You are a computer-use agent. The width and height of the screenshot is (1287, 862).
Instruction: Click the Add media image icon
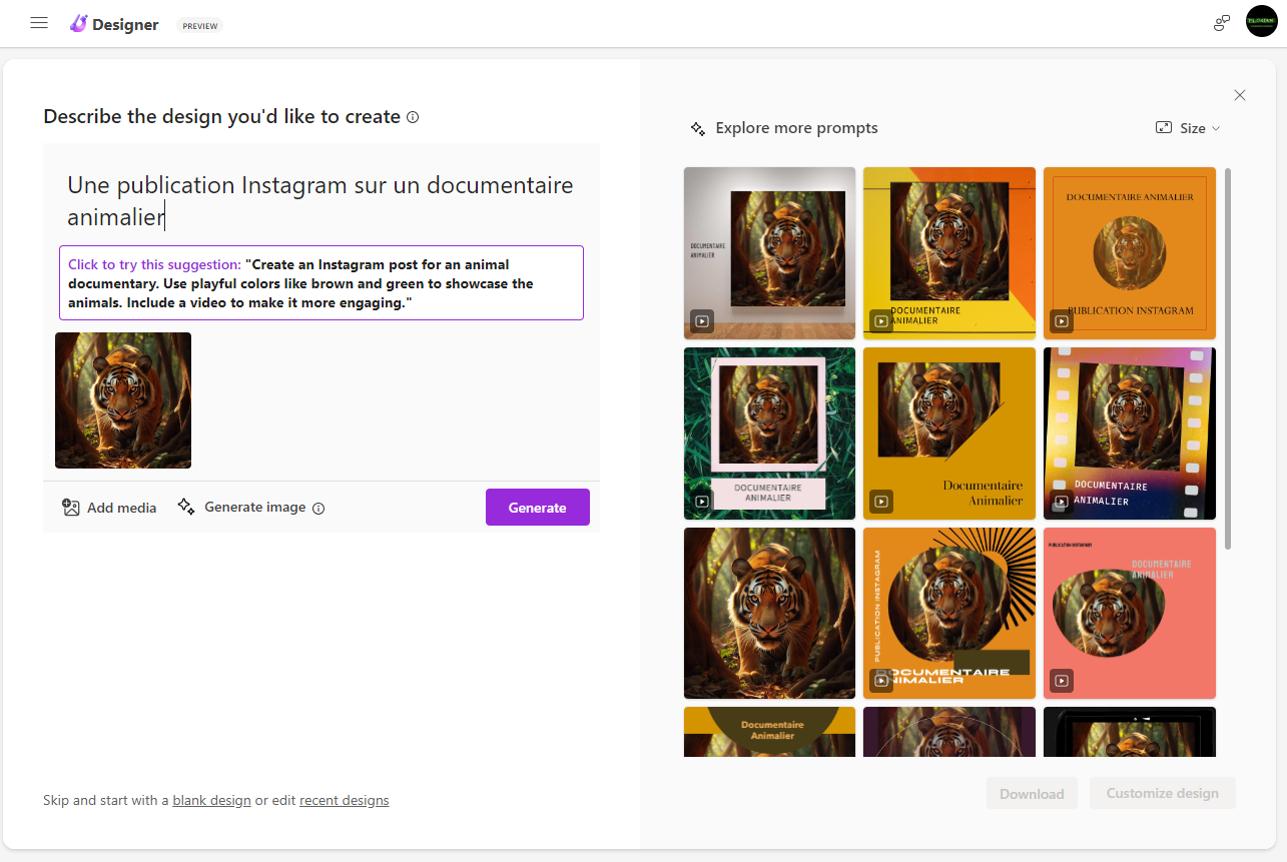(x=70, y=507)
